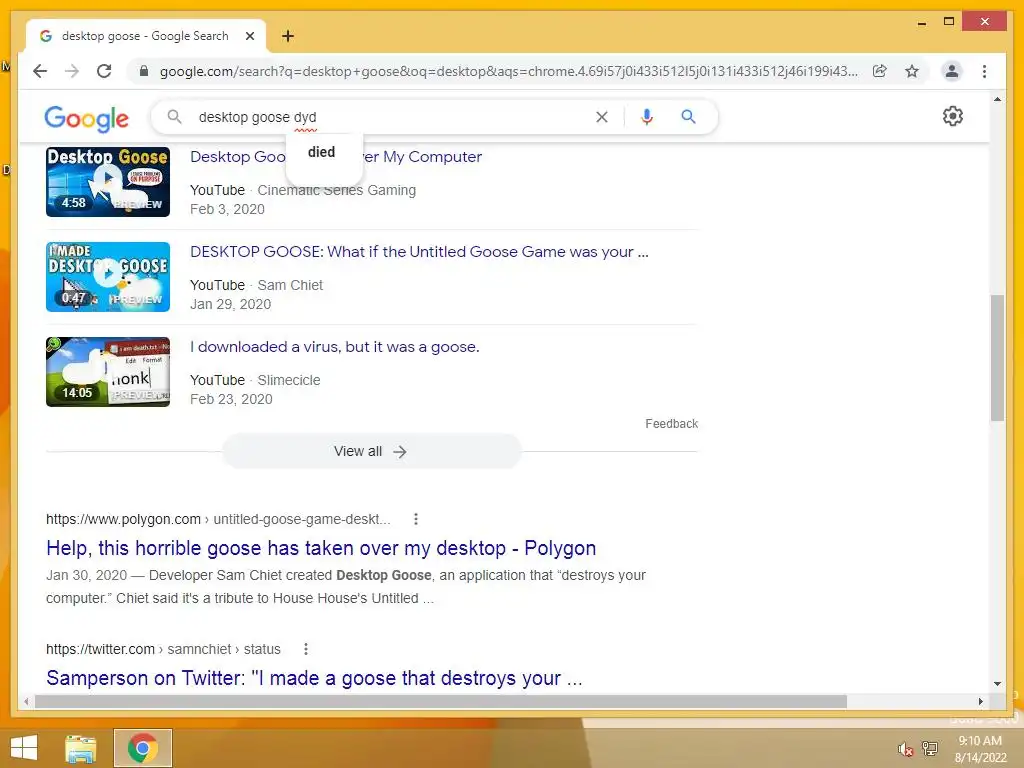Open Chrome's three-dot menu

coord(984,71)
